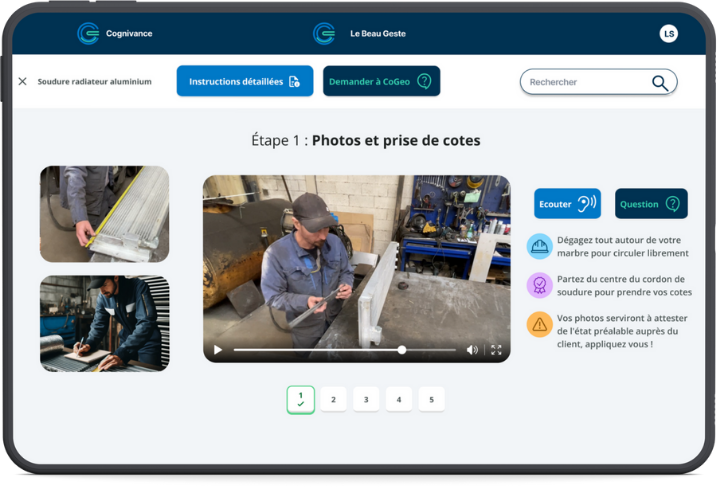This screenshot has height=490, width=717.
Task: Close the Soudure radiateur aluminium task
Action: click(22, 81)
